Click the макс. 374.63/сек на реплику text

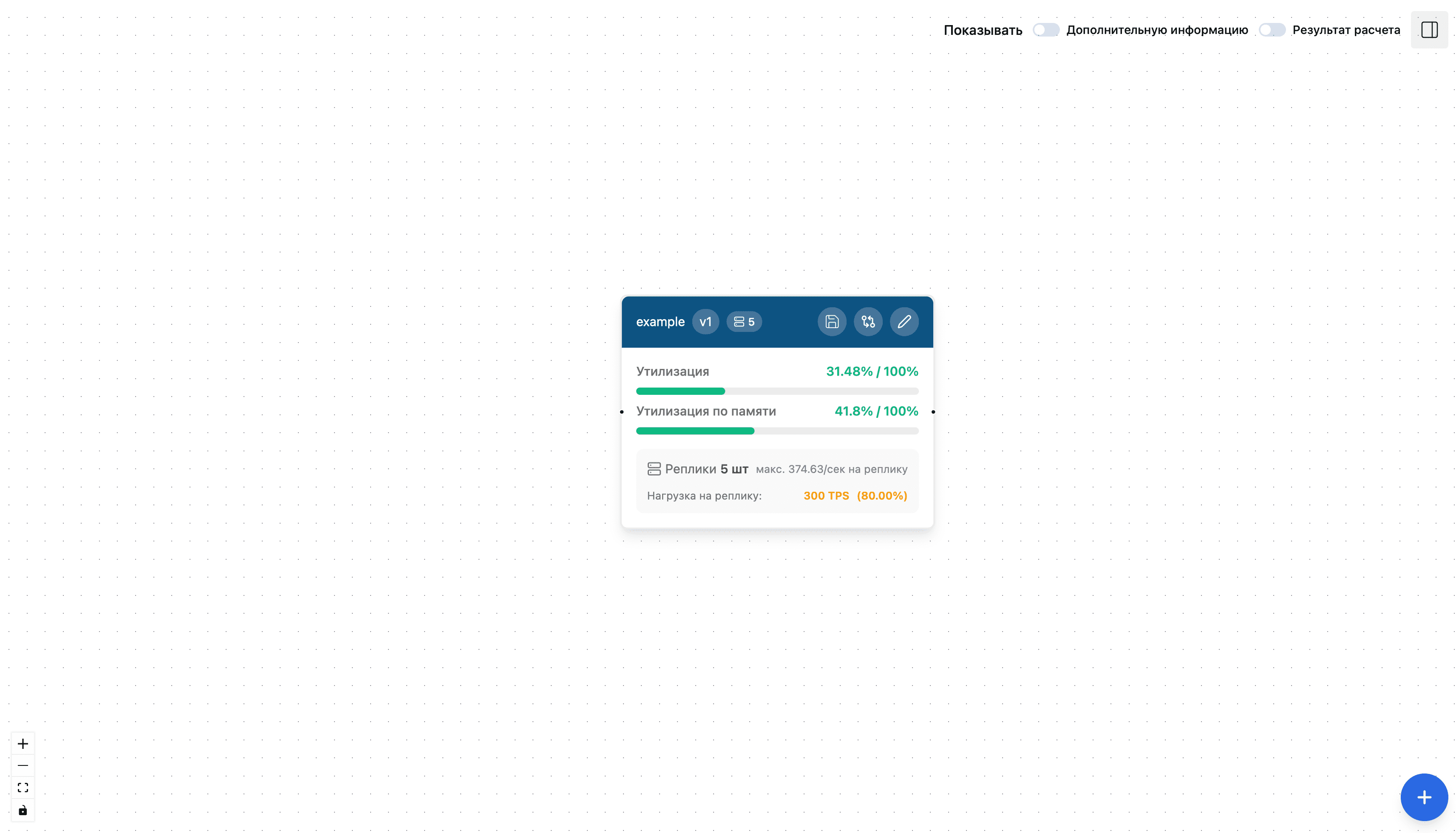(x=832, y=469)
